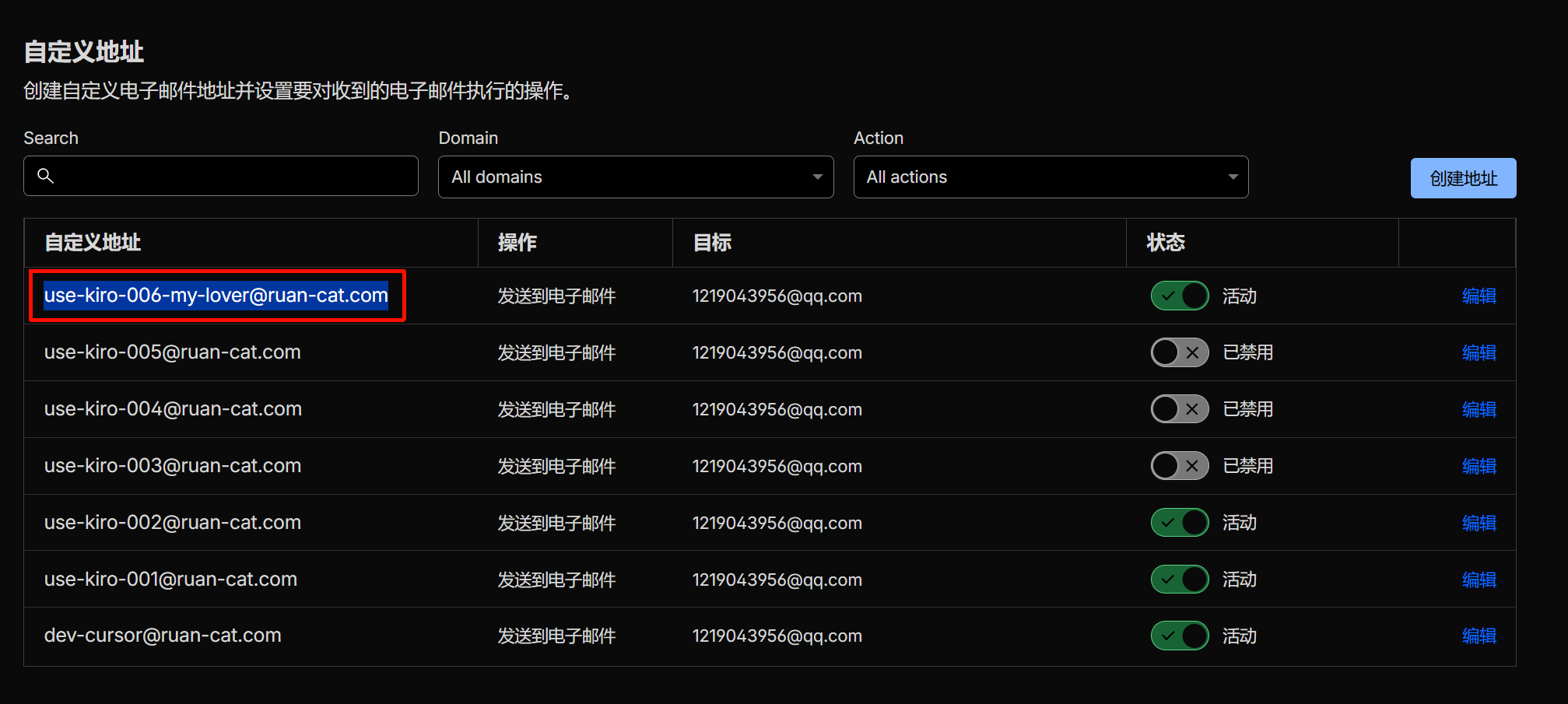Toggle off the dev-cursor address switch
Viewport: 1568px width, 704px height.
pyautogui.click(x=1179, y=636)
